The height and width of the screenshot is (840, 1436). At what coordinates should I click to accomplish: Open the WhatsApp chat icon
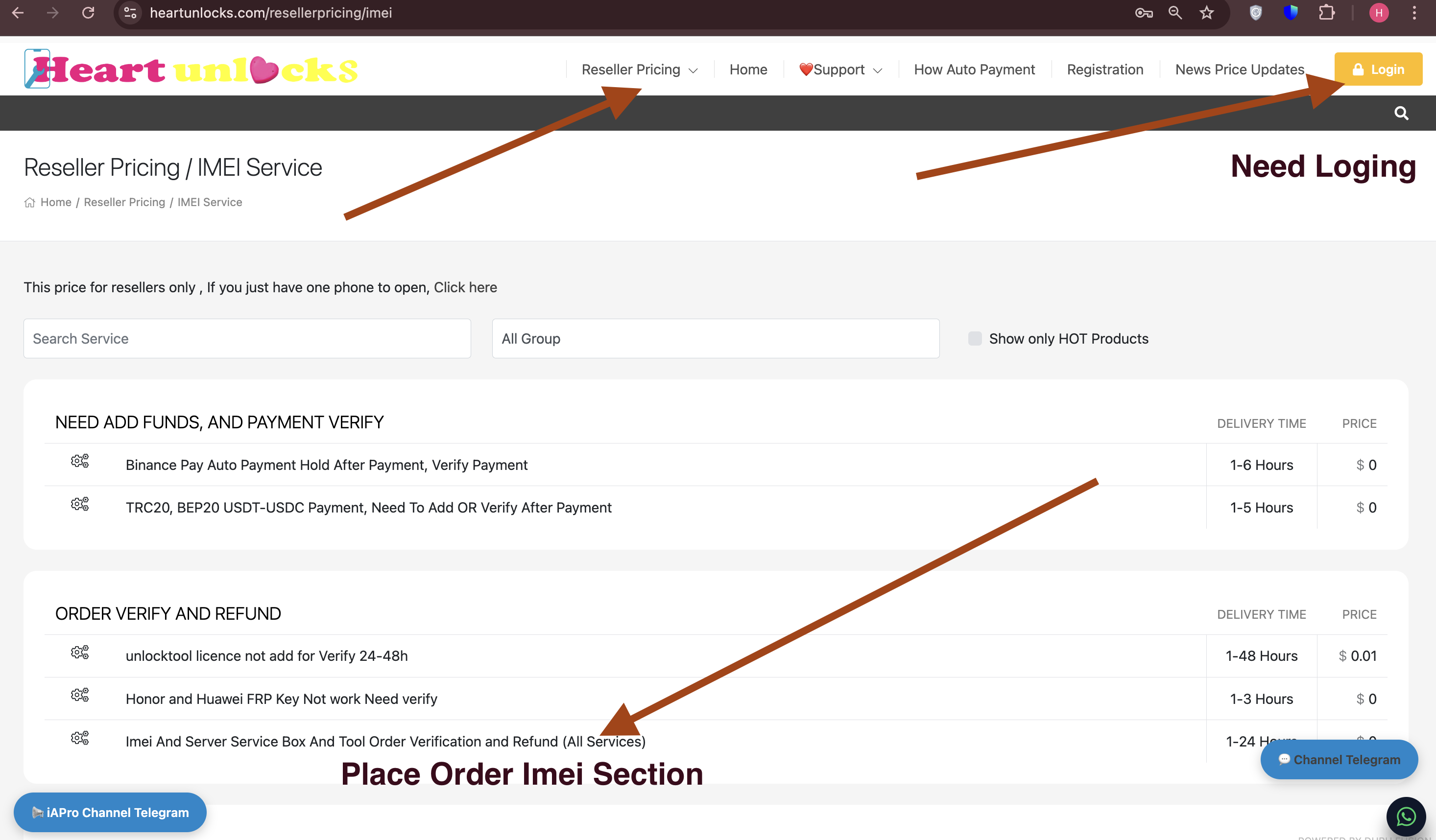(x=1406, y=817)
